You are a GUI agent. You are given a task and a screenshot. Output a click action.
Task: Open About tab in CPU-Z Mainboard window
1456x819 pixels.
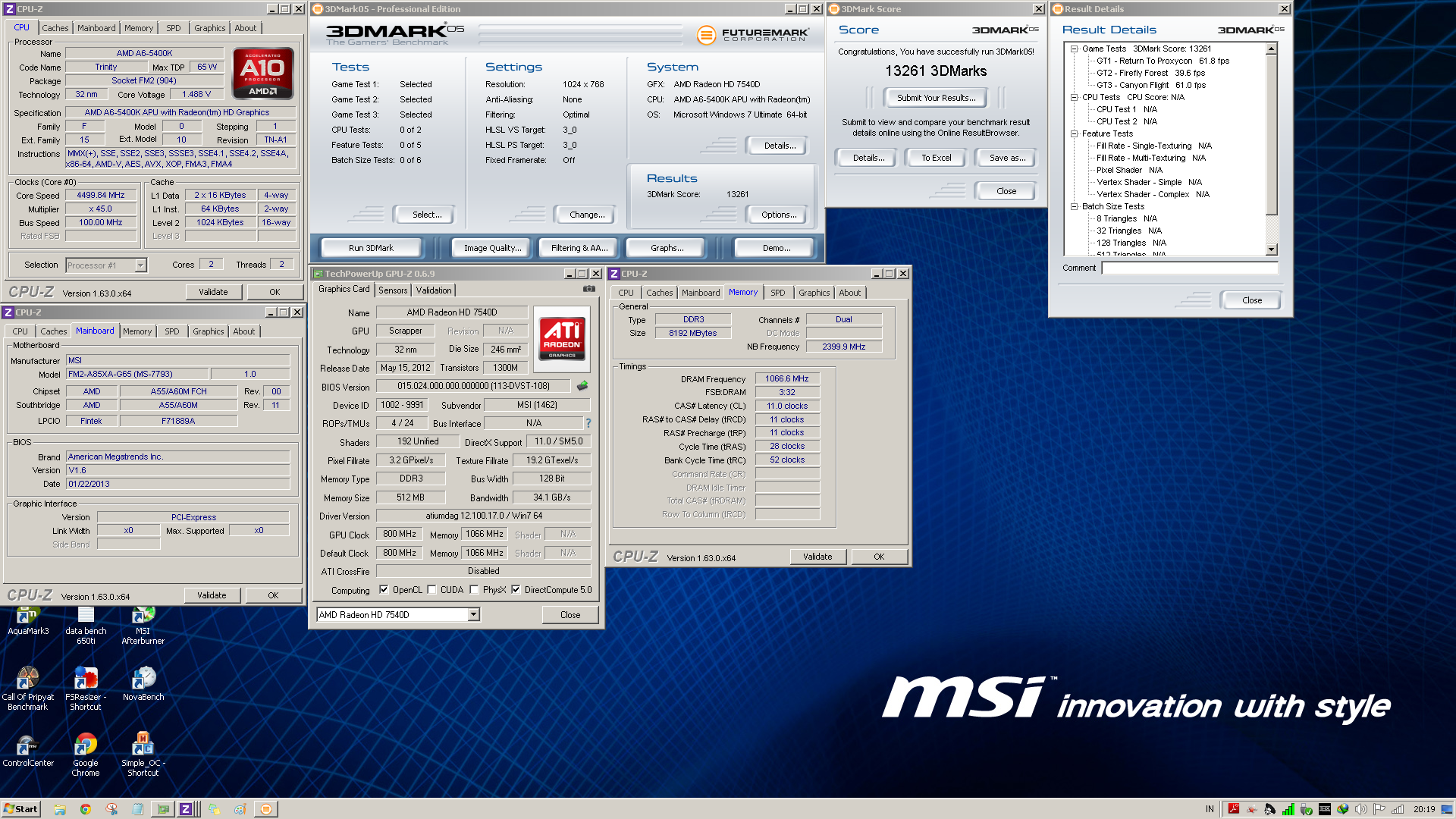(243, 331)
